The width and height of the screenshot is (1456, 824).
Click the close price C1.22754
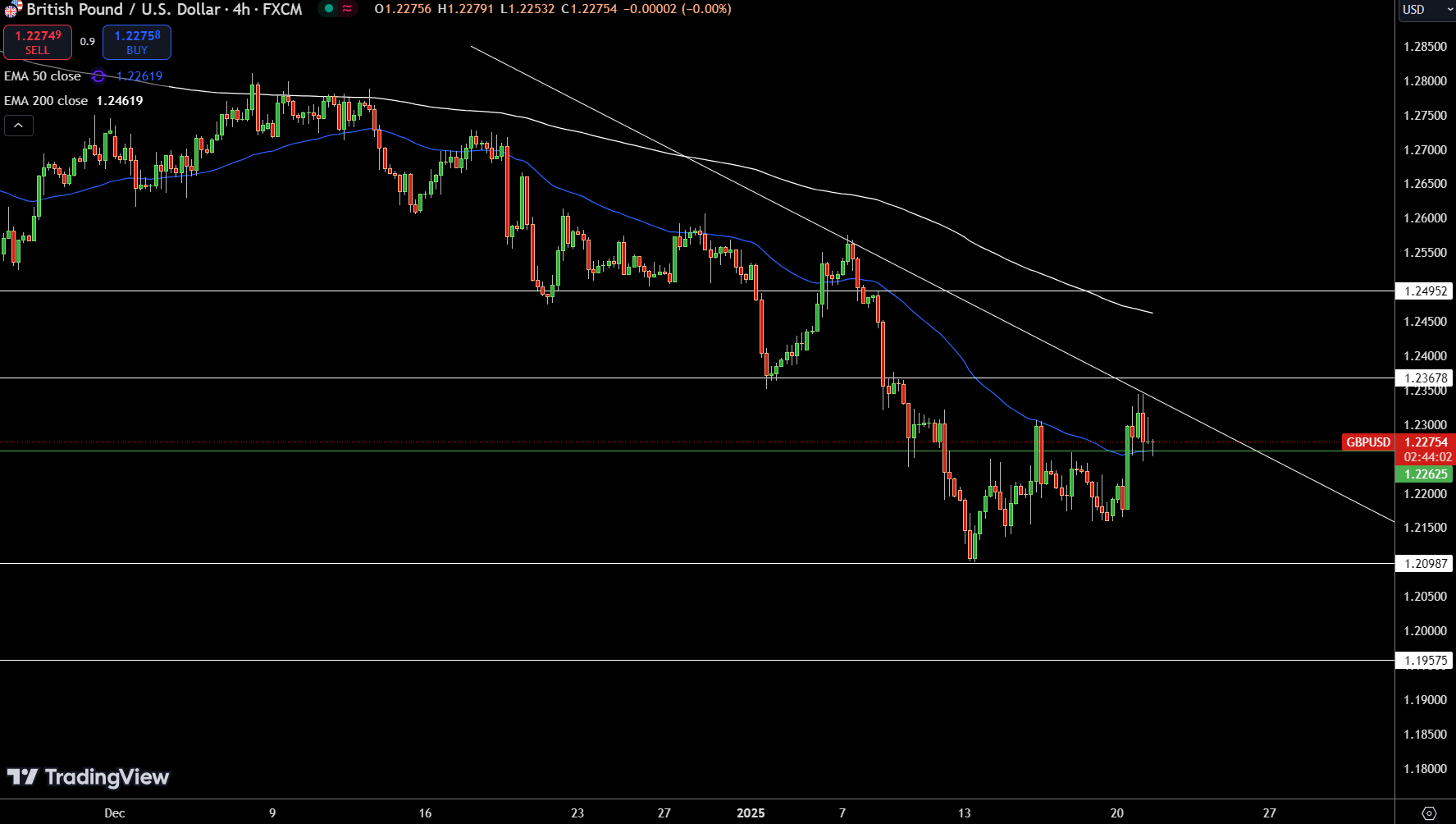pyautogui.click(x=589, y=9)
